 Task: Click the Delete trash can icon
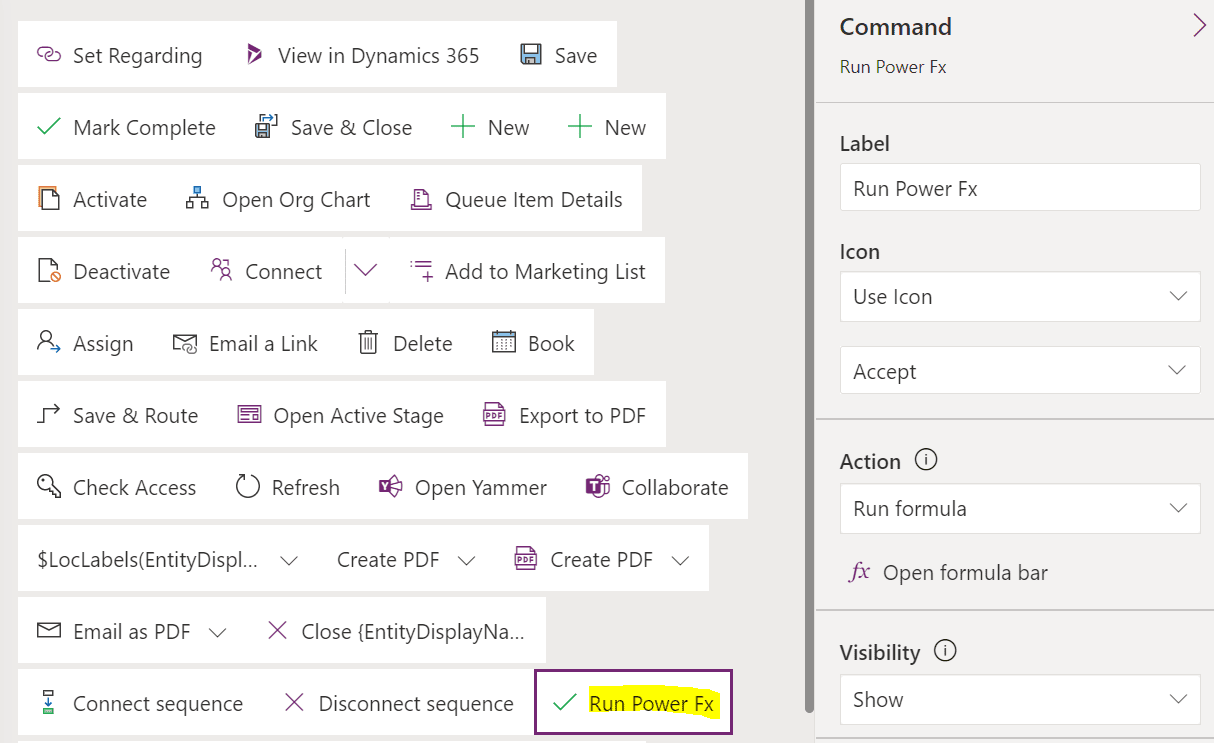tap(368, 343)
